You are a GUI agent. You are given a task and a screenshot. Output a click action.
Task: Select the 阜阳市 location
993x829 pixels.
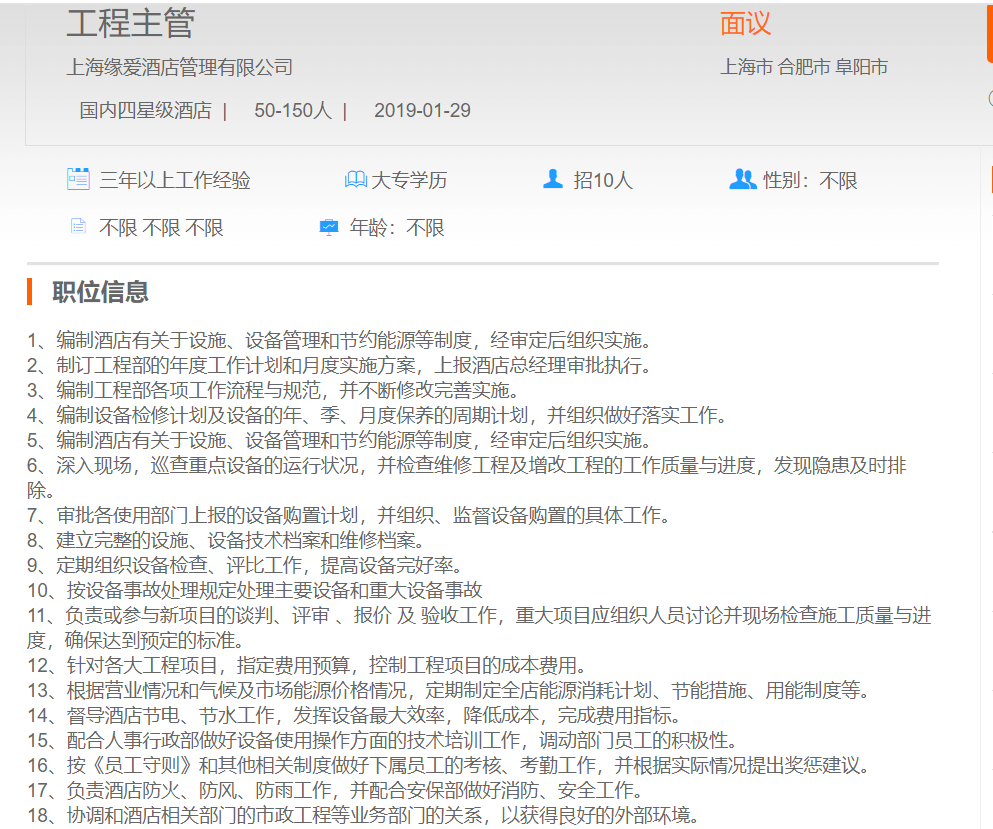862,68
